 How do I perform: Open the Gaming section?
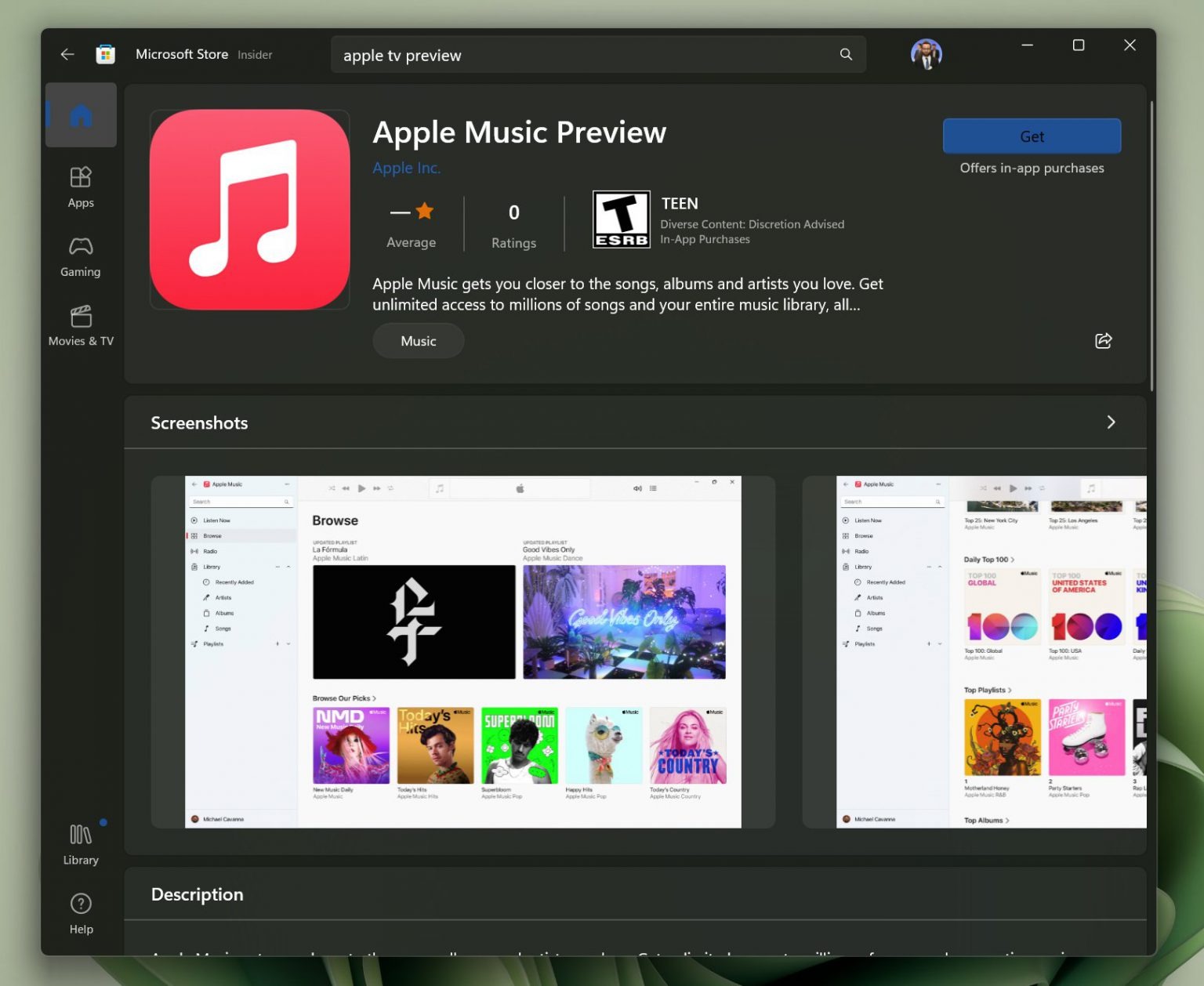(81, 257)
